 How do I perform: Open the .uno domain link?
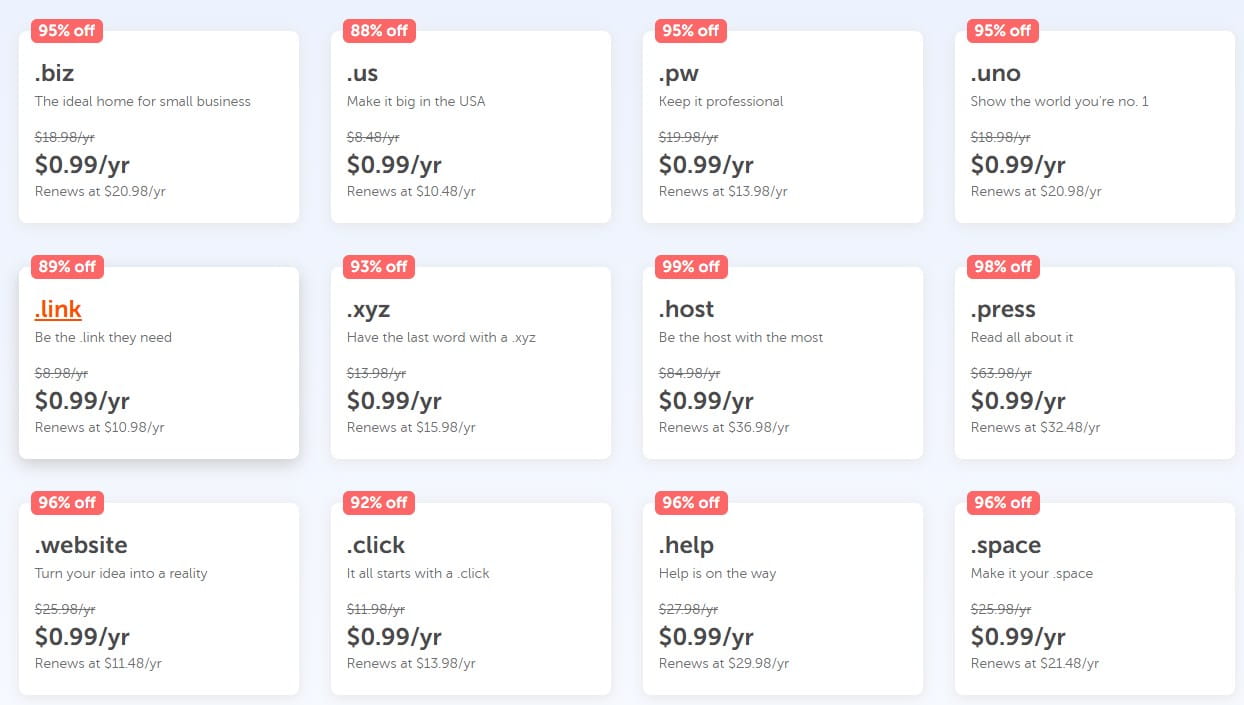[995, 73]
